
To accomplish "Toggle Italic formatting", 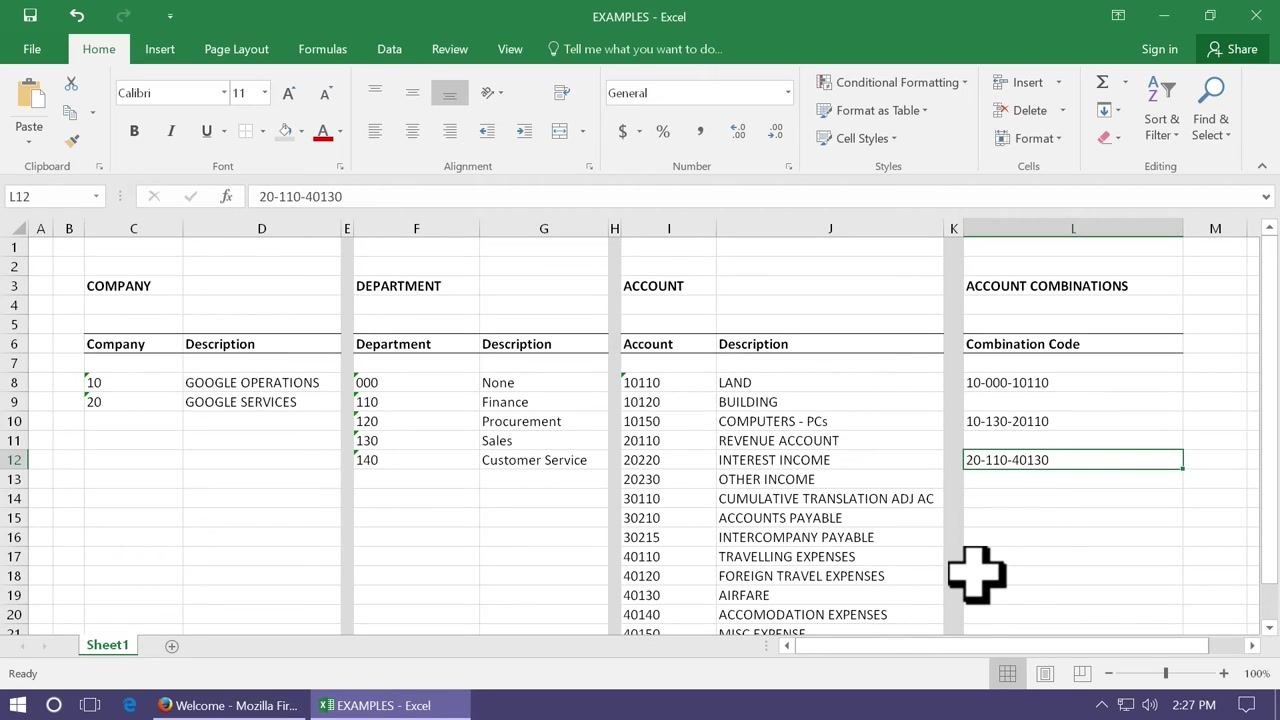I will click(x=171, y=131).
